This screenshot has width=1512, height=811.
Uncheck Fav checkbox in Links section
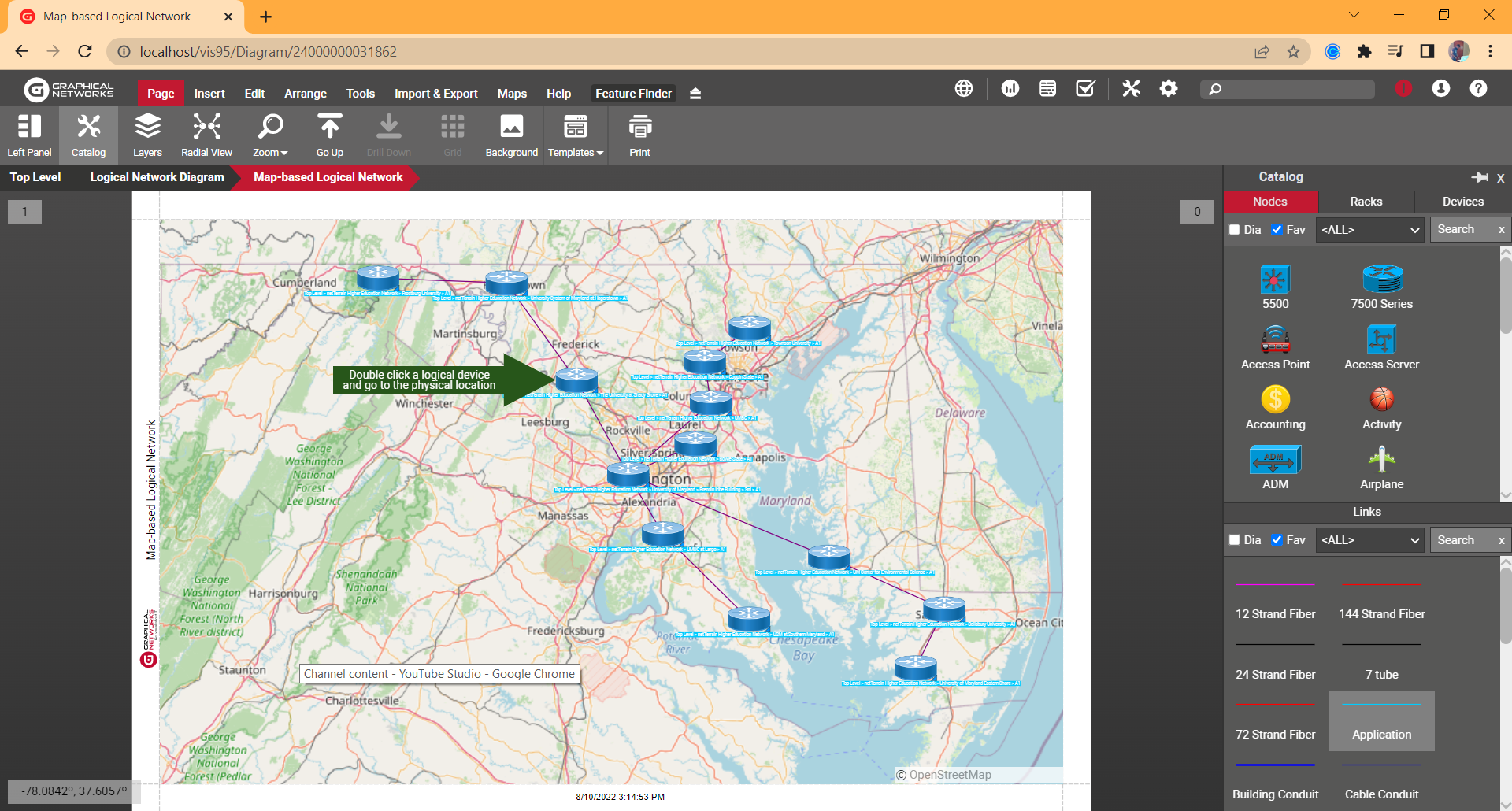(1277, 540)
